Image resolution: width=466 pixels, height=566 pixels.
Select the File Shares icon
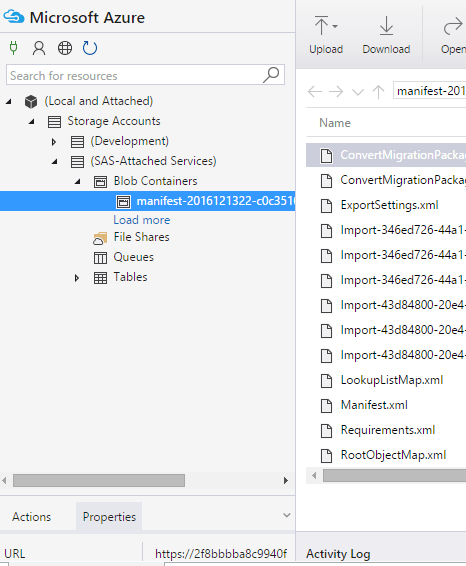pyautogui.click(x=100, y=238)
